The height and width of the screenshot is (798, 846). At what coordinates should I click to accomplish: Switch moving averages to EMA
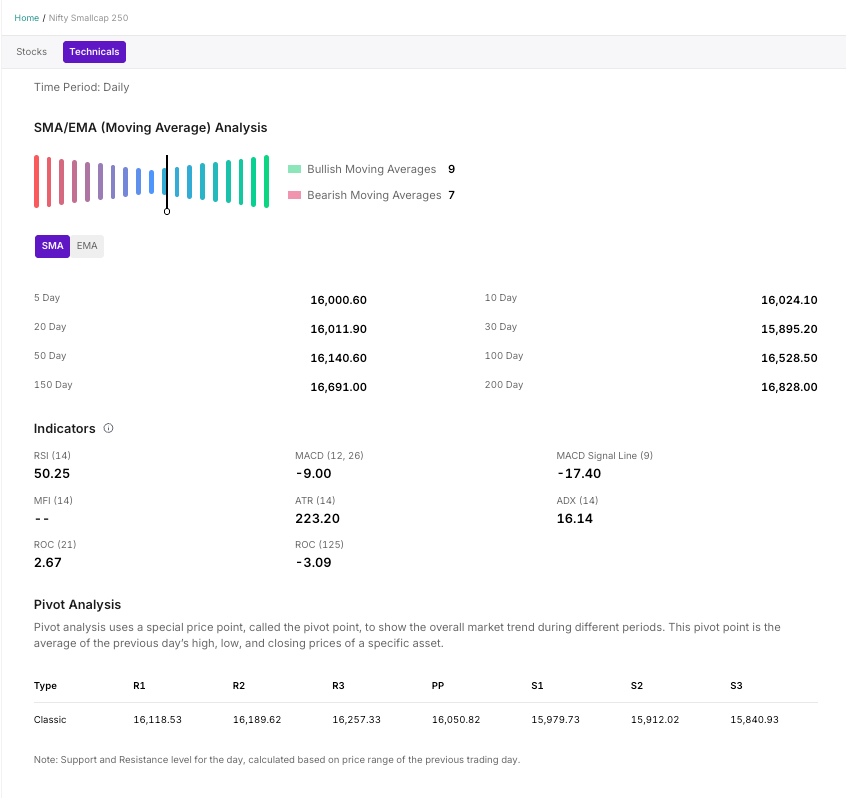click(87, 246)
